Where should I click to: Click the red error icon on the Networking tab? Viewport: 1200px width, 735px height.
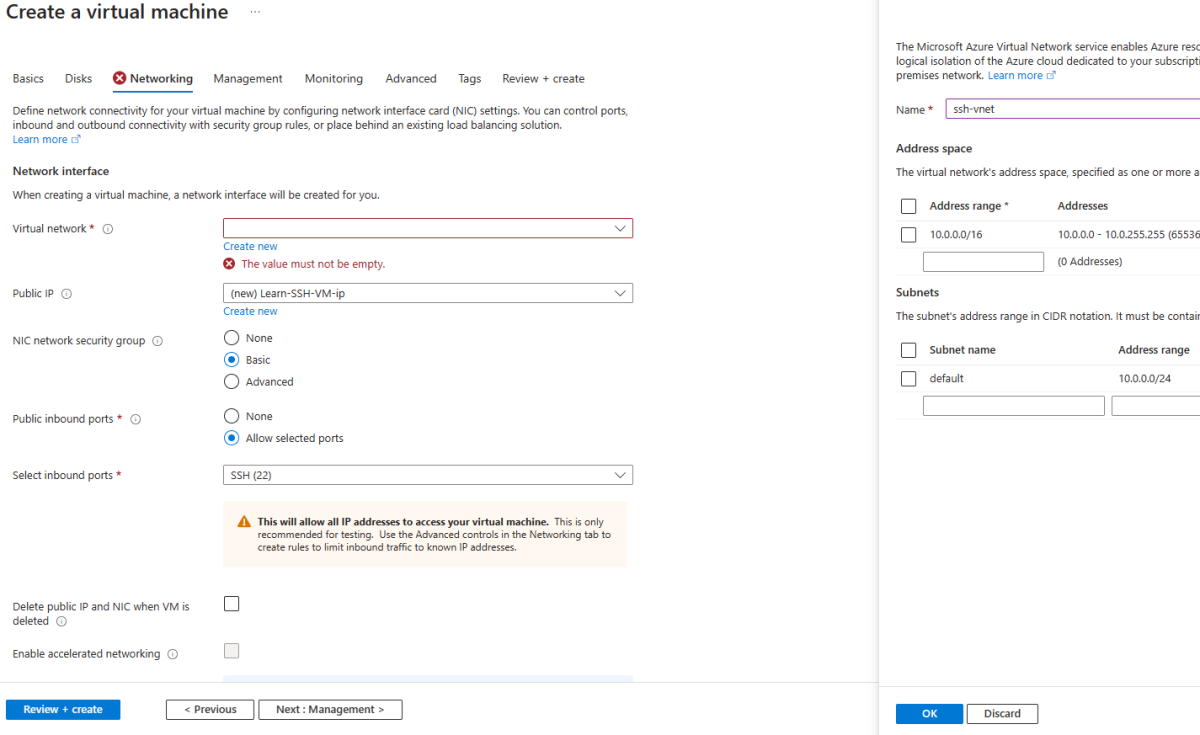(120, 78)
